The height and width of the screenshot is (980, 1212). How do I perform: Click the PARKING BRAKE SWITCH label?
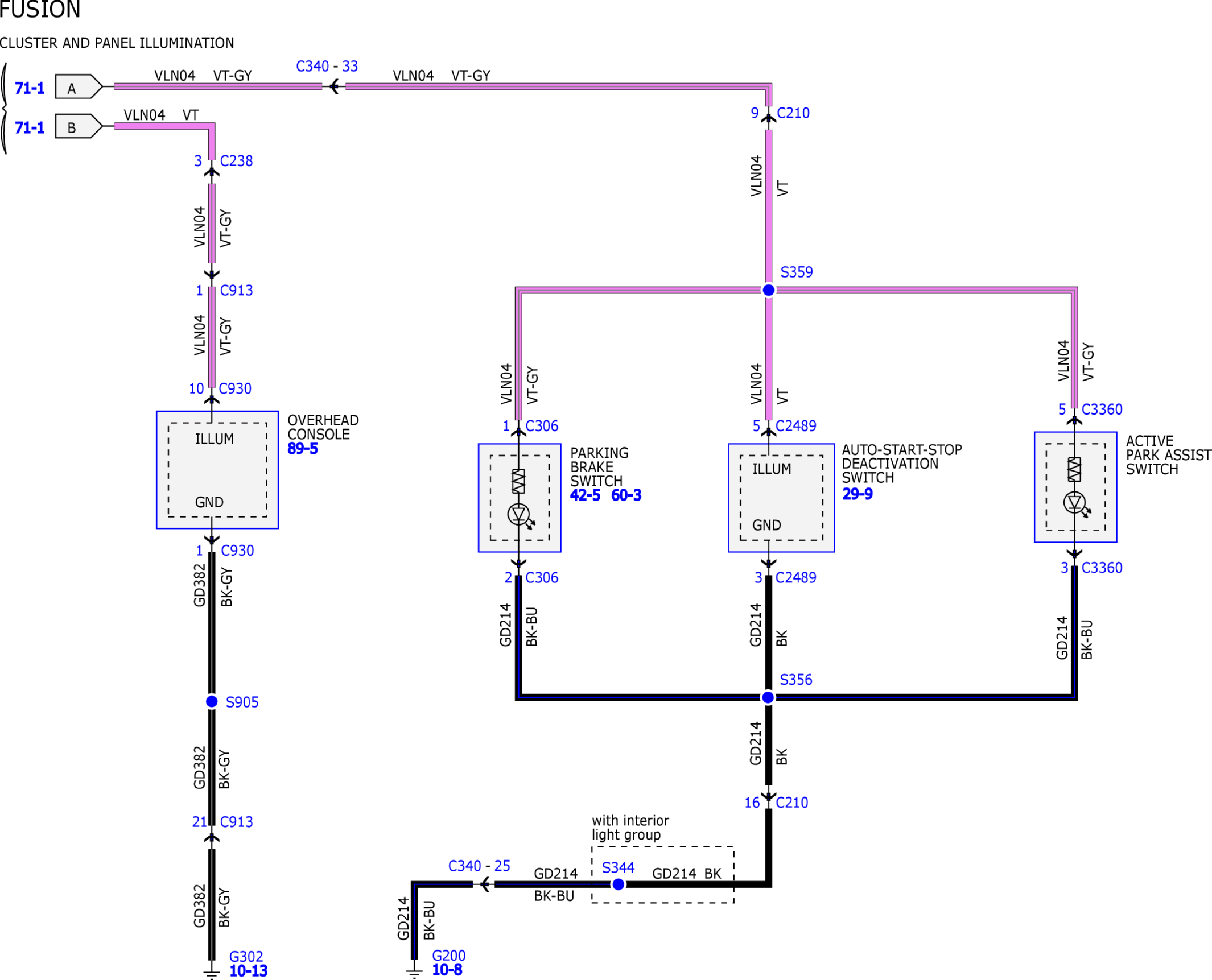600,467
